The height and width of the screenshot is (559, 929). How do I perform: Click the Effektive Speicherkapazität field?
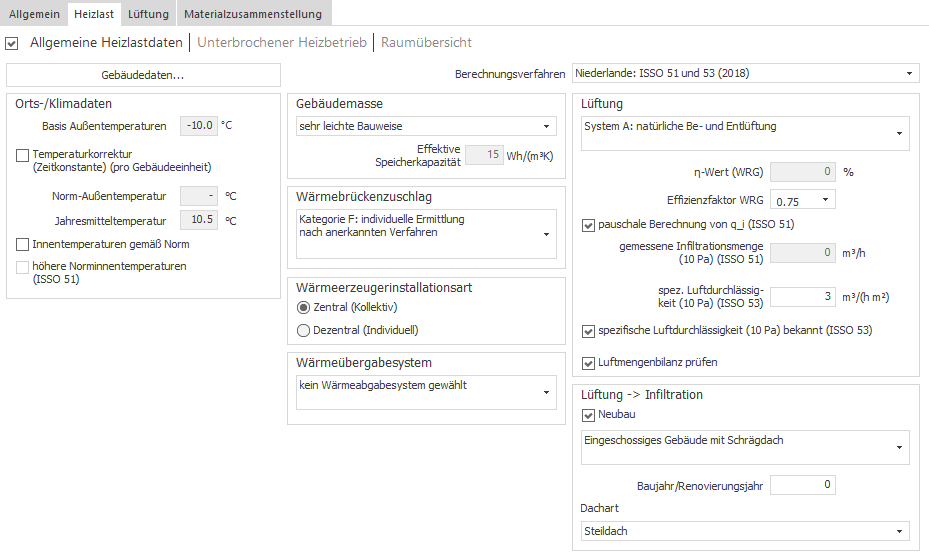[x=485, y=155]
